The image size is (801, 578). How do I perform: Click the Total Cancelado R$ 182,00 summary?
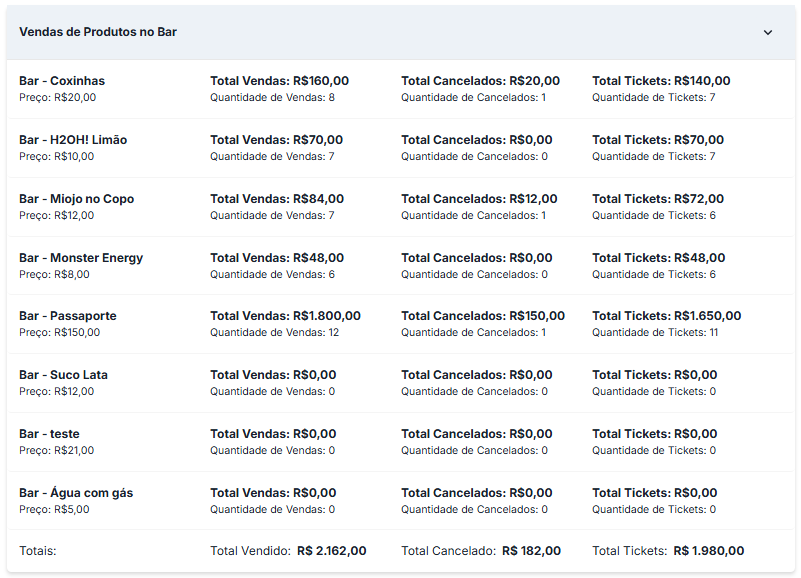pos(481,551)
